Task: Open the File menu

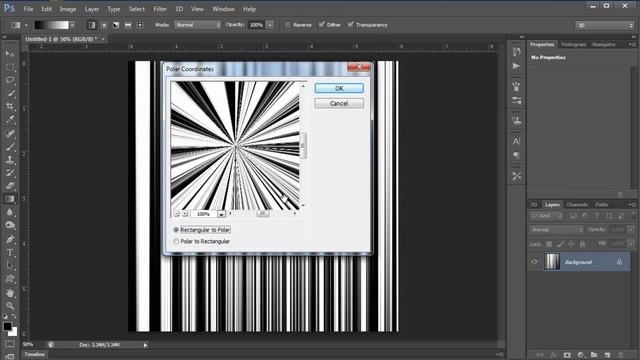Action: pyautogui.click(x=28, y=9)
